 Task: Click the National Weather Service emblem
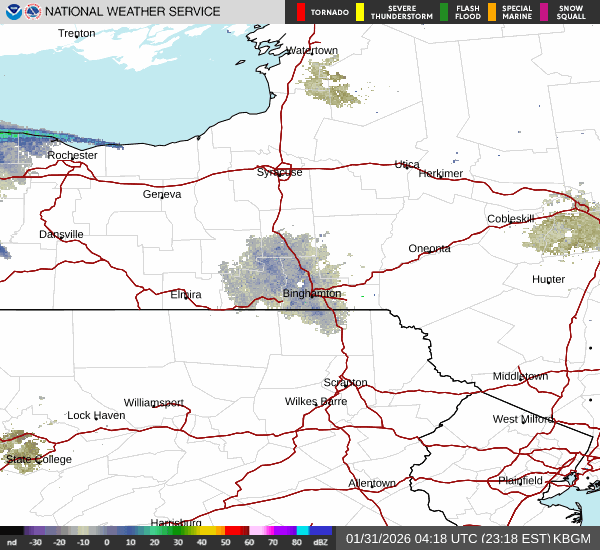32,12
